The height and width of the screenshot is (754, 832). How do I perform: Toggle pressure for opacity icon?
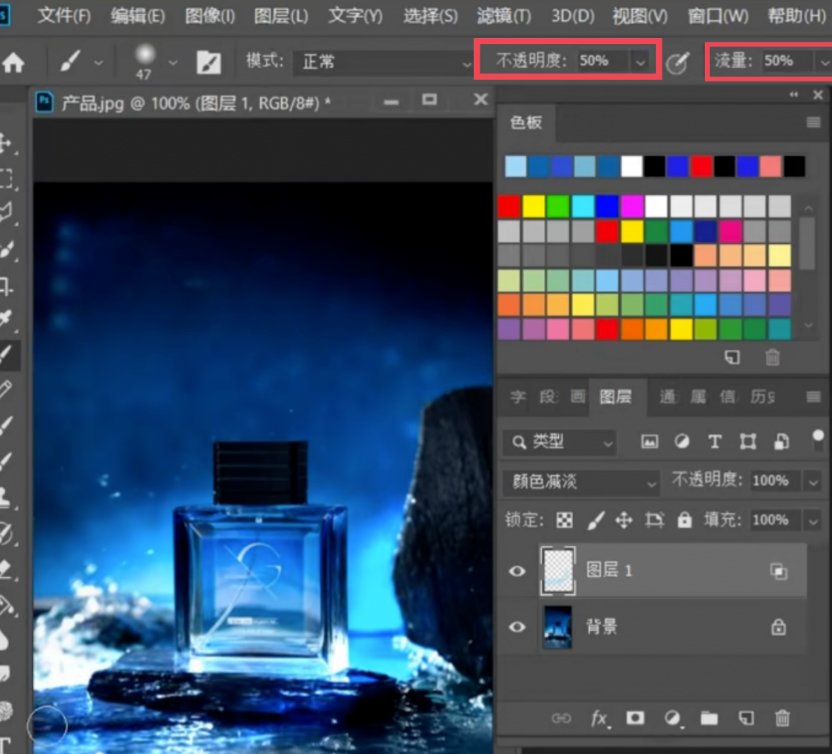[x=678, y=63]
